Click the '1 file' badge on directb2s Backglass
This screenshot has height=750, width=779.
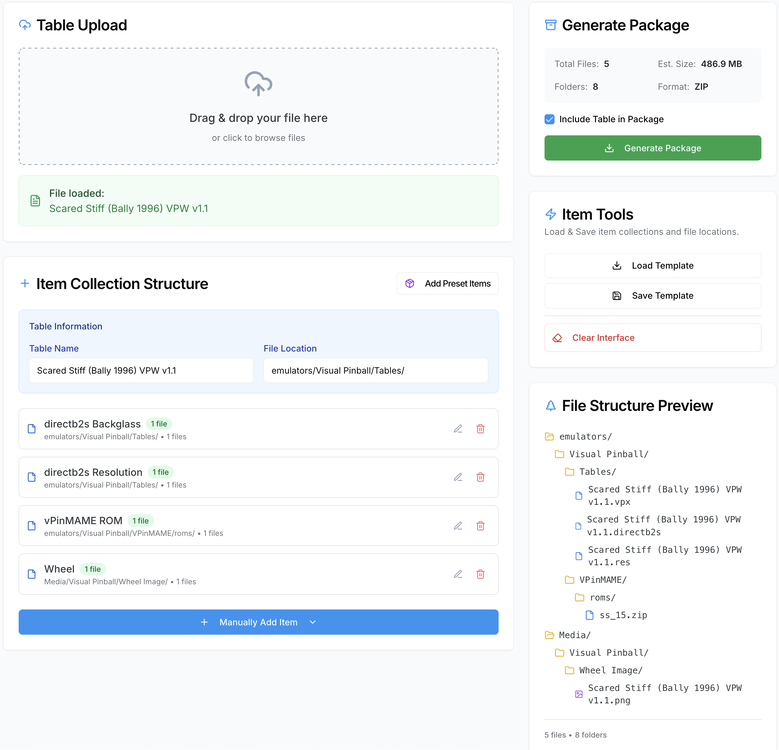[159, 424]
